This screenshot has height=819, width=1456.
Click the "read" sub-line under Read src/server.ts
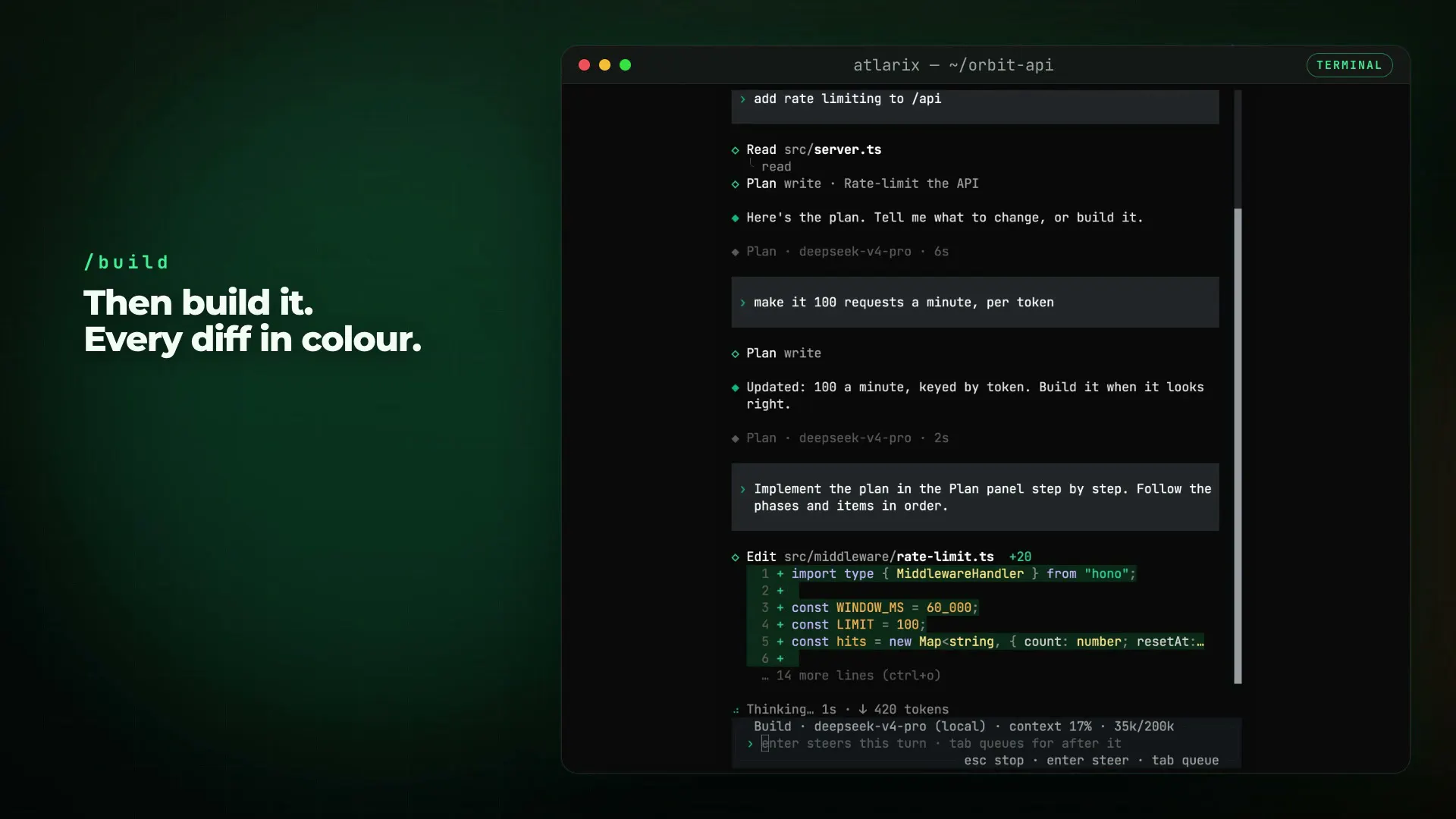pyautogui.click(x=776, y=167)
